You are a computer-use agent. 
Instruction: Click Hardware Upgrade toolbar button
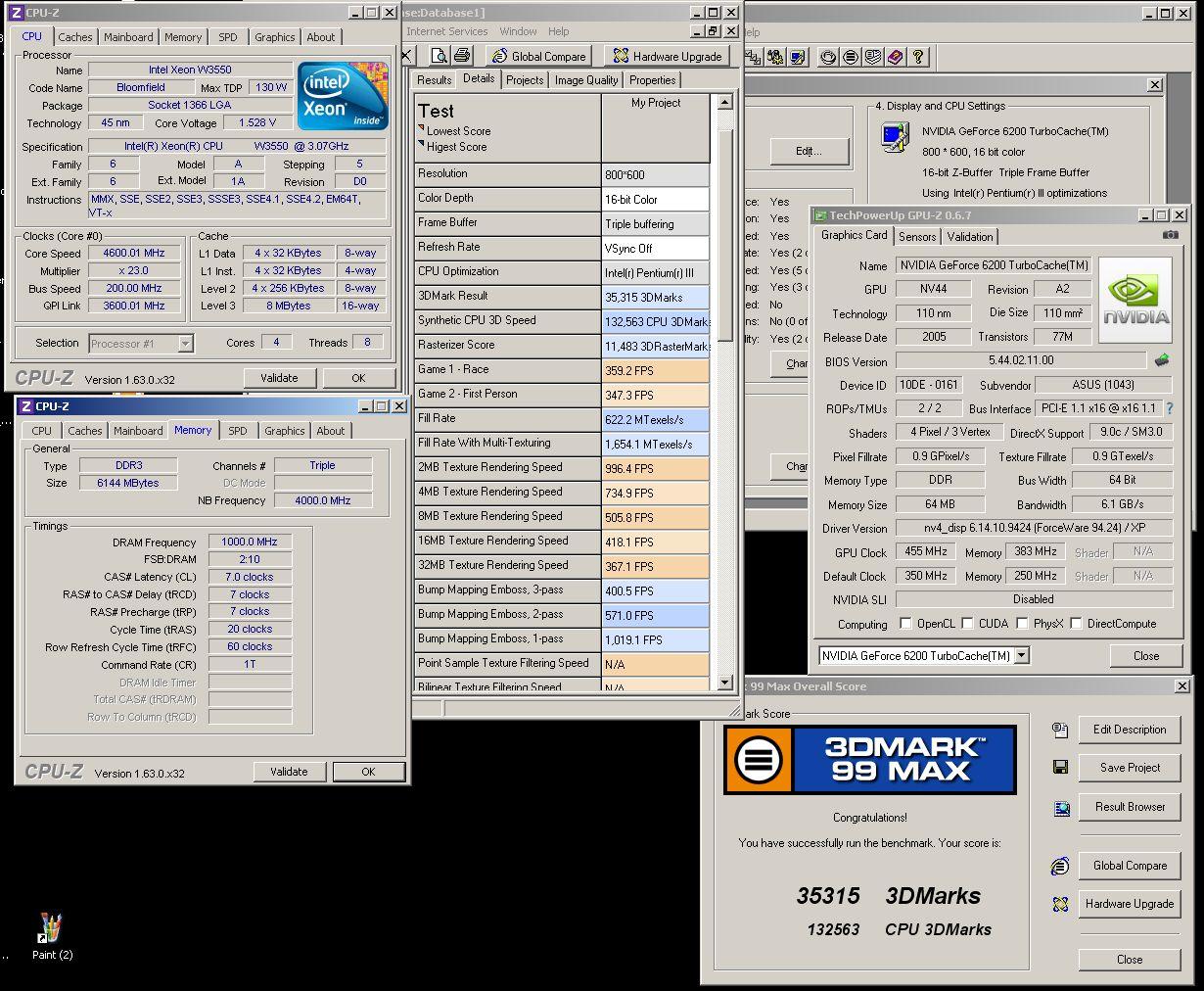tap(666, 56)
